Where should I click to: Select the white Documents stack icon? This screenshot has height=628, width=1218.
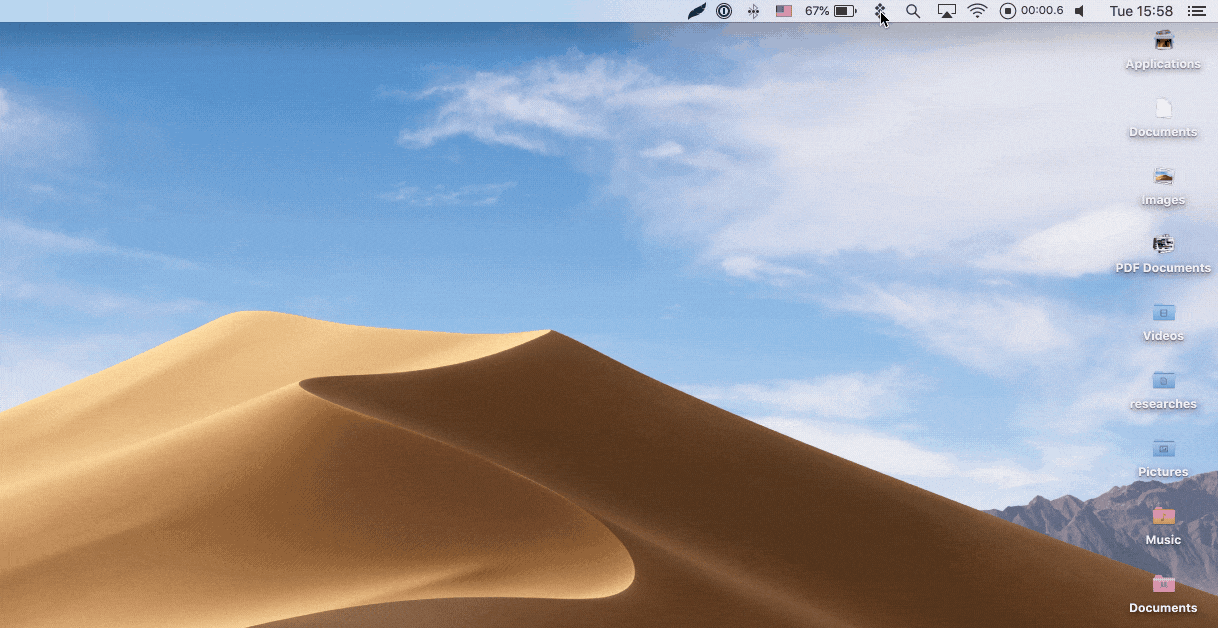tap(1163, 108)
